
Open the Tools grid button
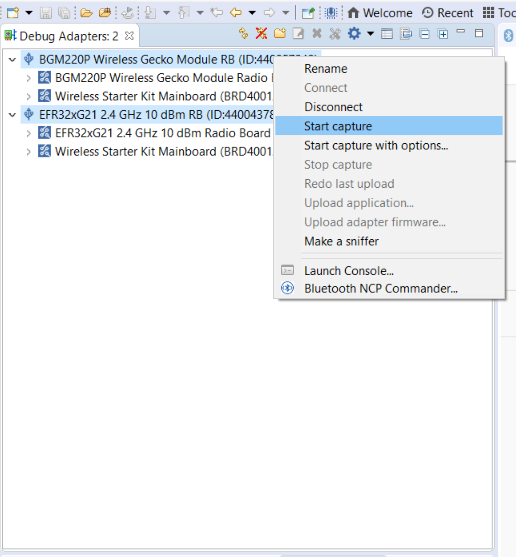point(499,13)
